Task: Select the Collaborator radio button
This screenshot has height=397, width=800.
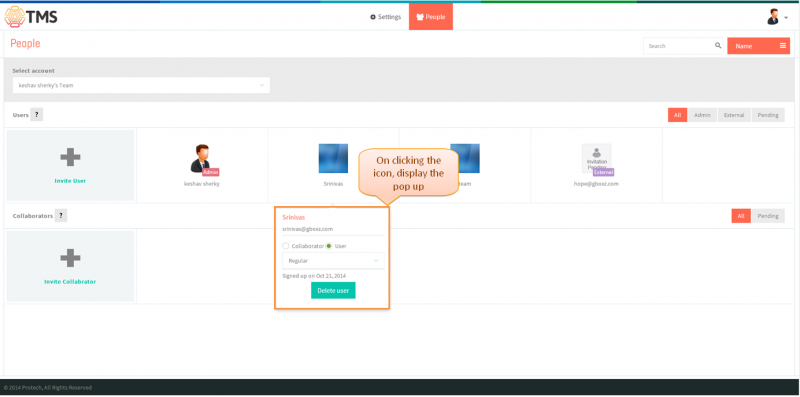Action: 286,246
